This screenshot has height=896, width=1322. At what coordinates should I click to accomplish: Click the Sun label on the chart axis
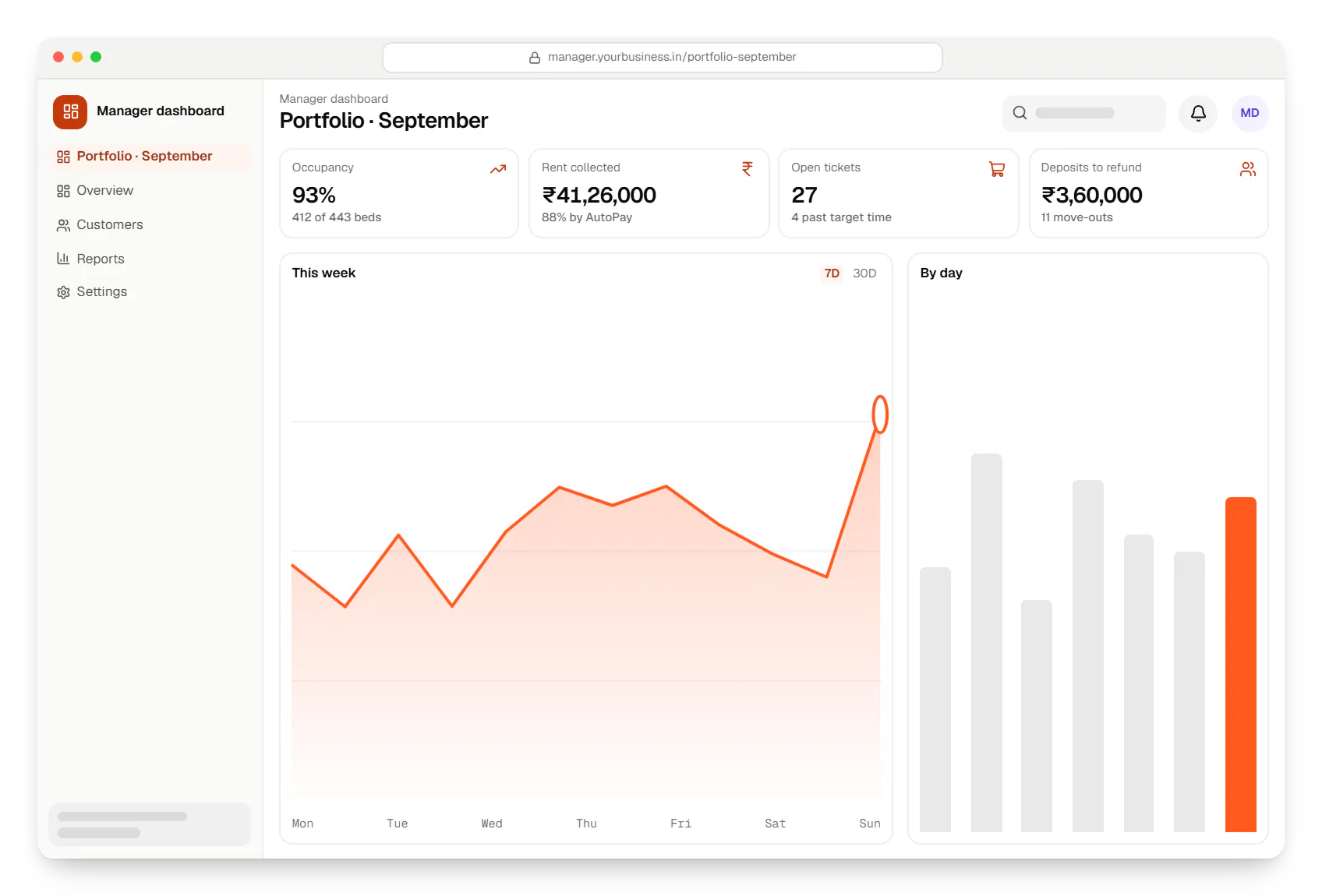[870, 824]
